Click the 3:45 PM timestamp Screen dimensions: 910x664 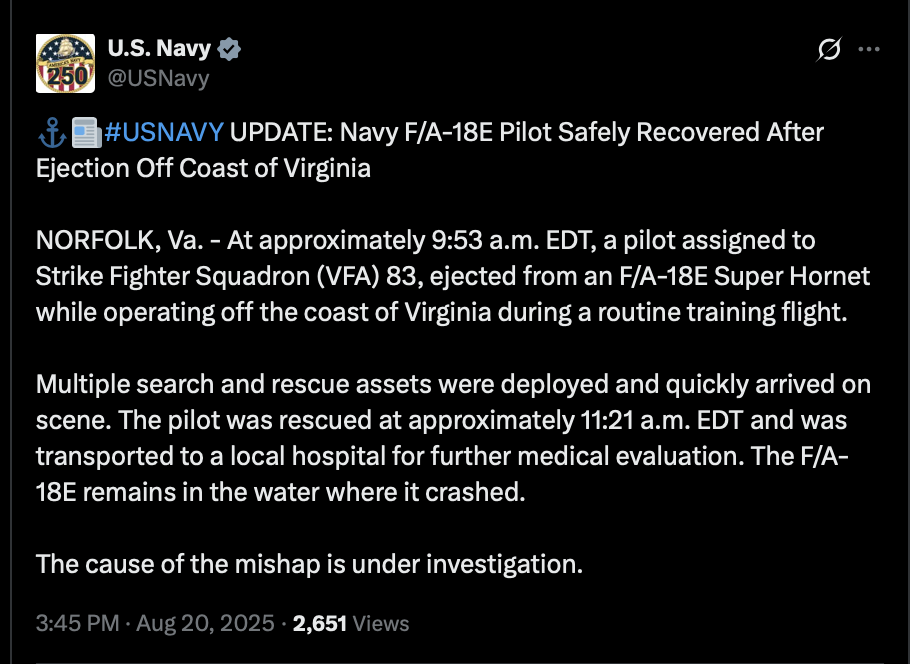tap(77, 623)
